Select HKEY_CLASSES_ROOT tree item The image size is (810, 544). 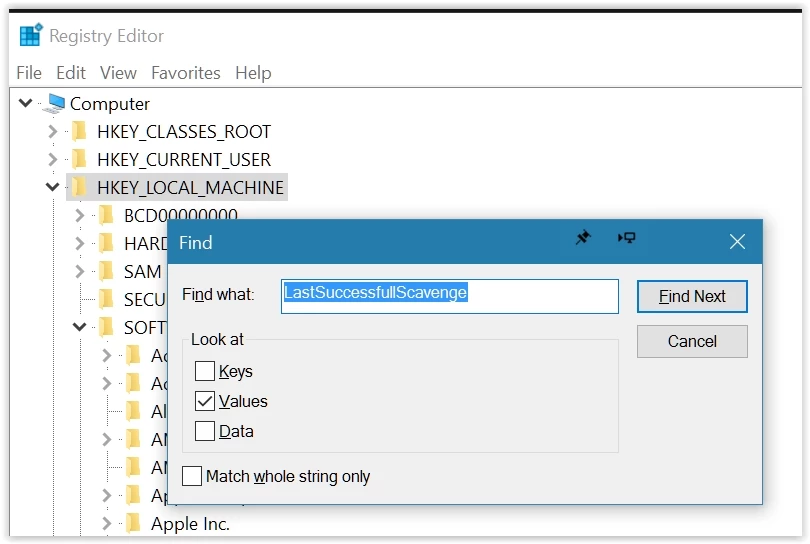(184, 131)
